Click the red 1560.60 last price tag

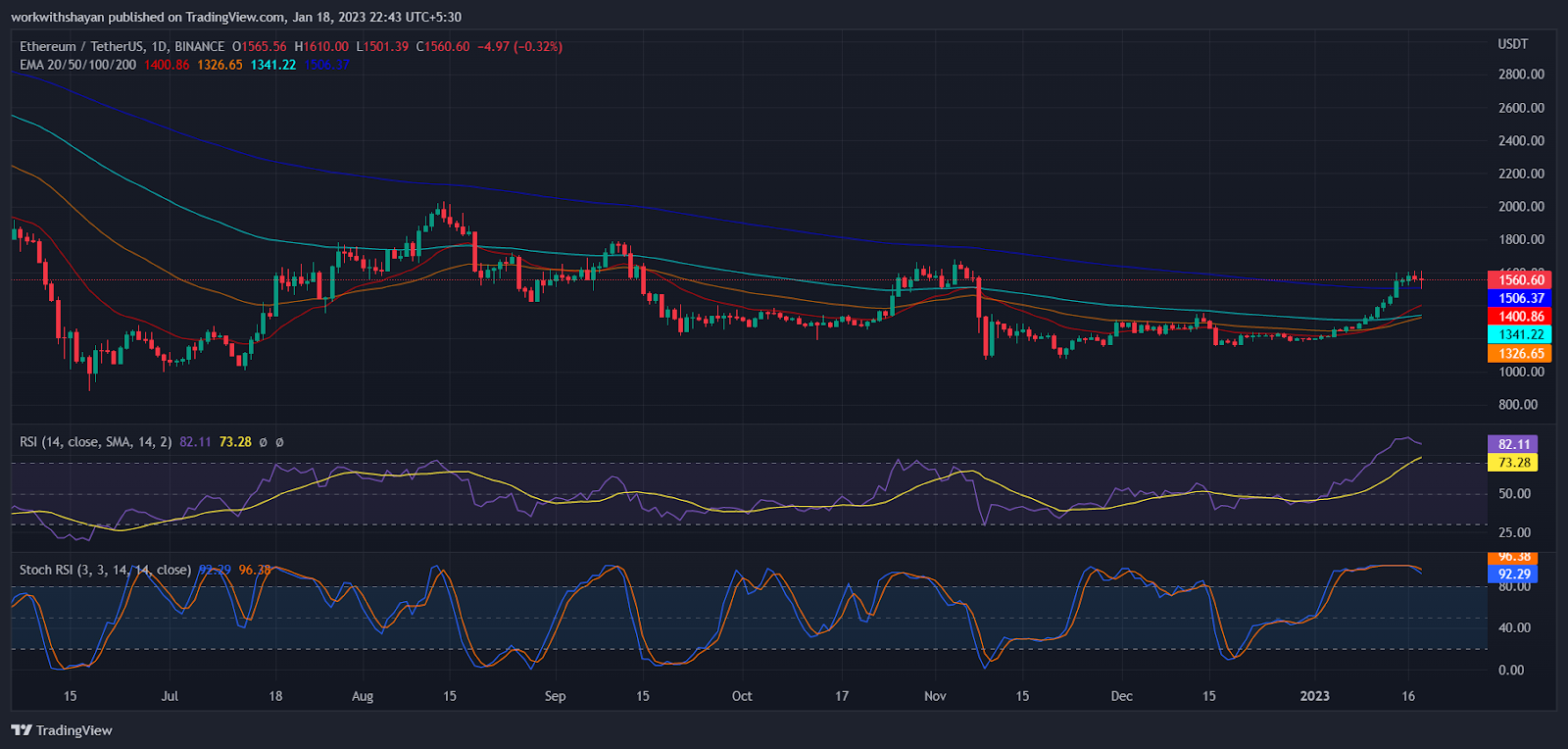[1519, 280]
